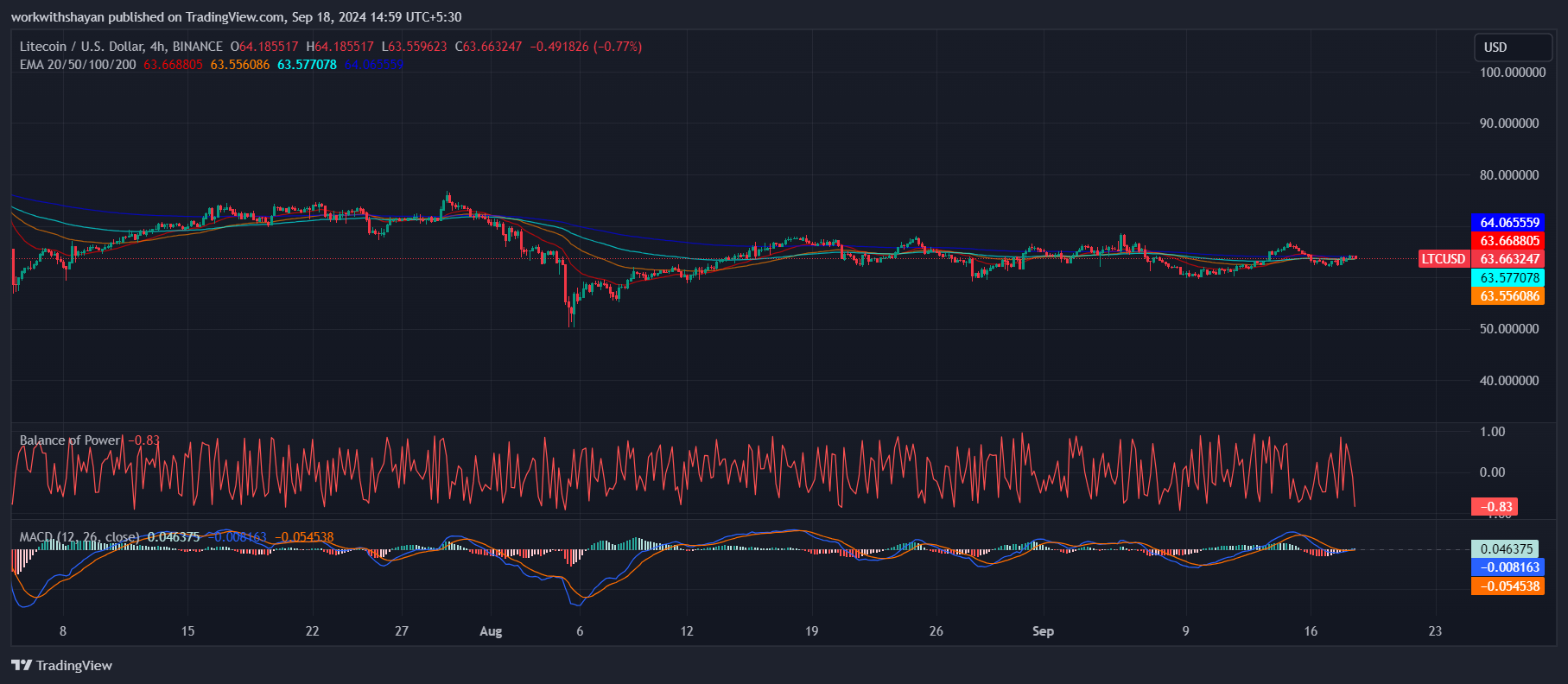The height and width of the screenshot is (684, 1568).
Task: Click the red LTCUSD symbol tag
Action: click(x=1444, y=259)
